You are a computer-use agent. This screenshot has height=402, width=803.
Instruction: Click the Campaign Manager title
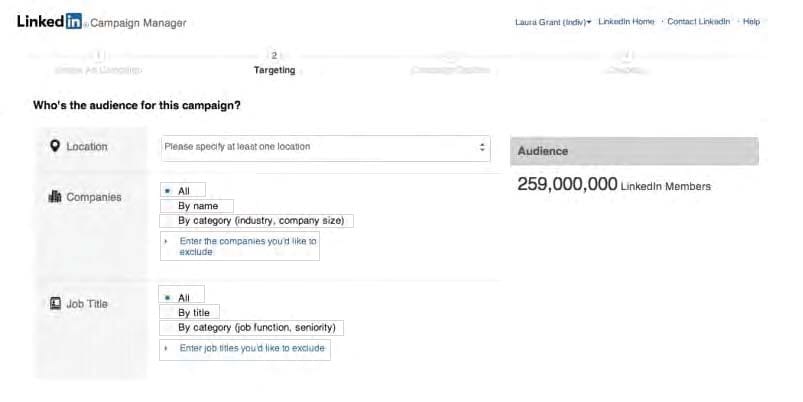tap(138, 23)
